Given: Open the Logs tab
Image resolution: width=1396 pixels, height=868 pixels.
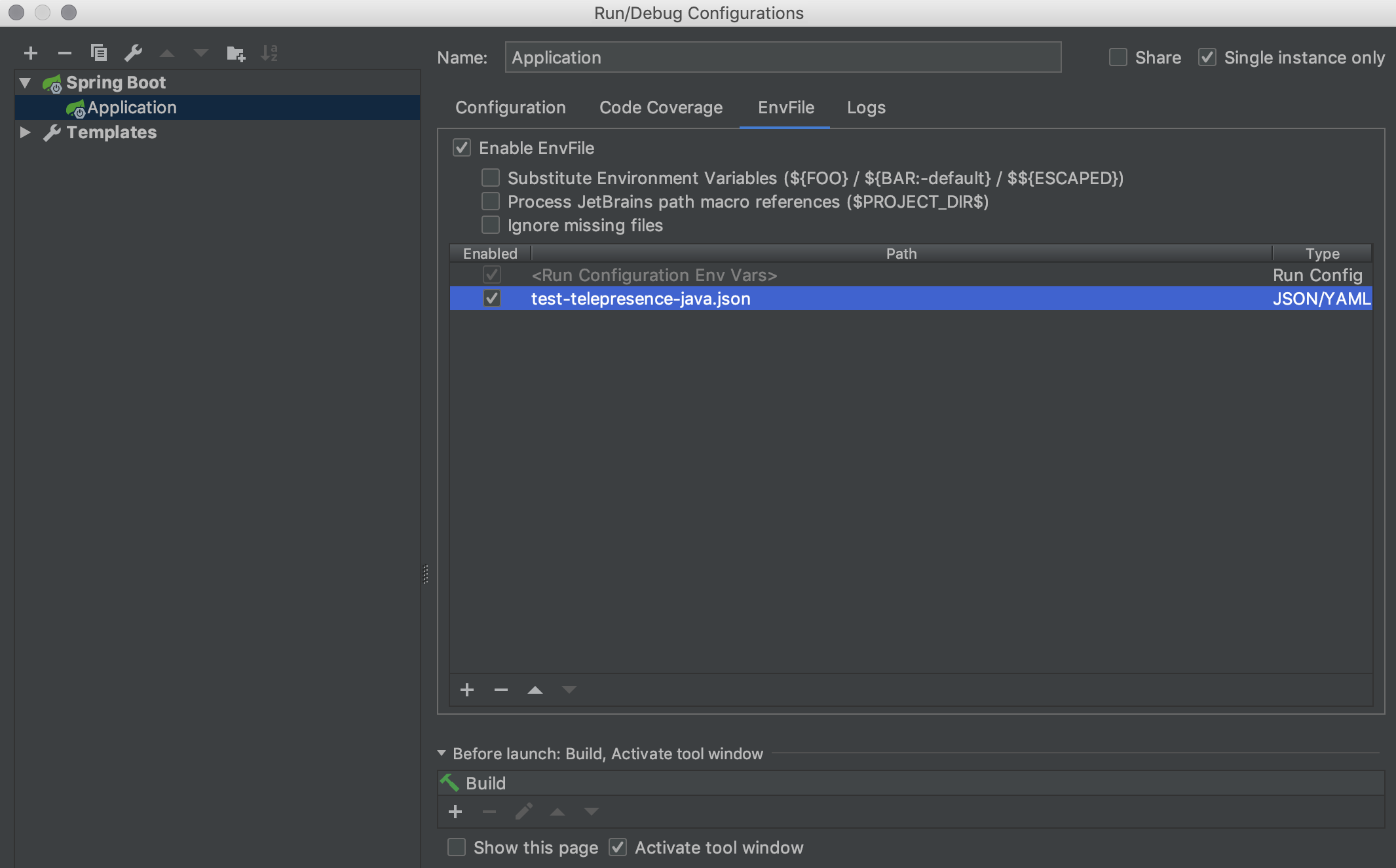Looking at the screenshot, I should 865,107.
